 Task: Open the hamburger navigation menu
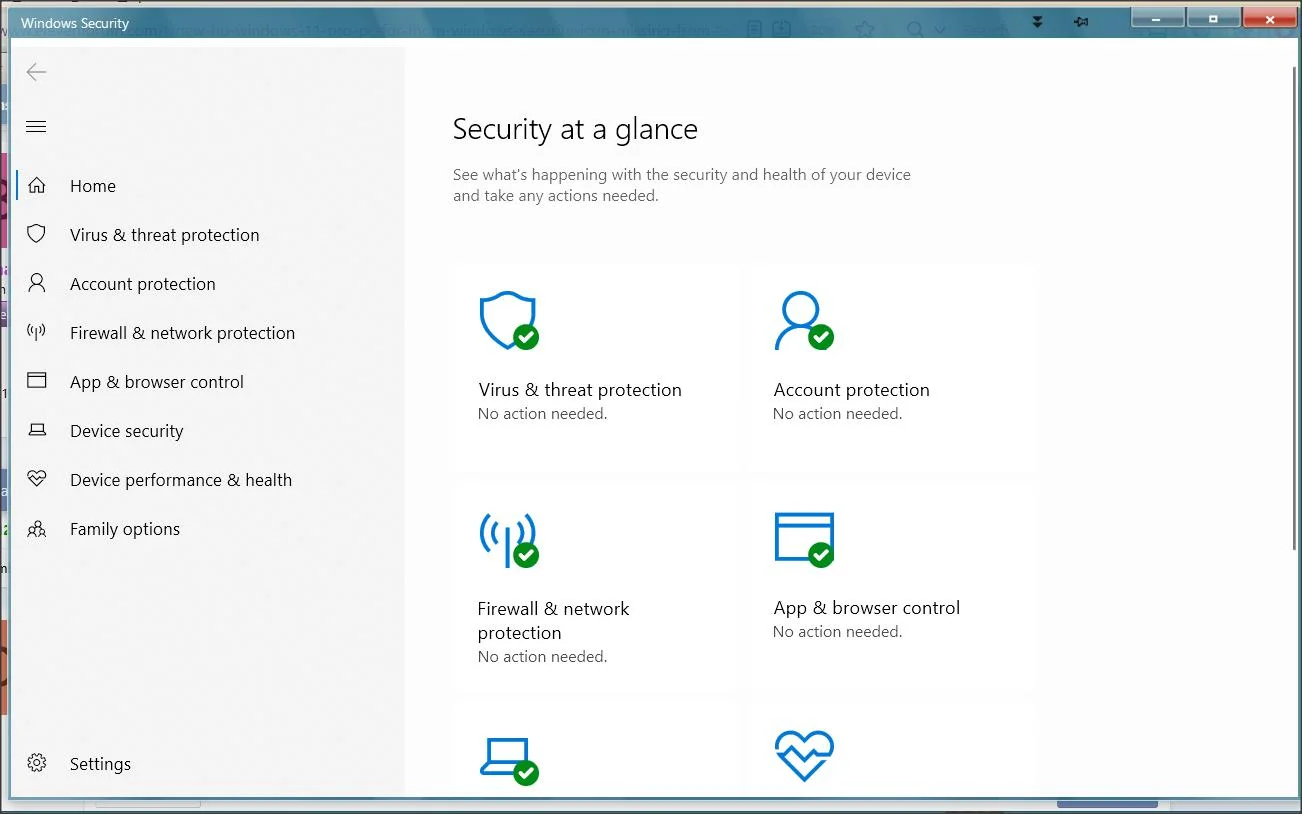tap(36, 127)
